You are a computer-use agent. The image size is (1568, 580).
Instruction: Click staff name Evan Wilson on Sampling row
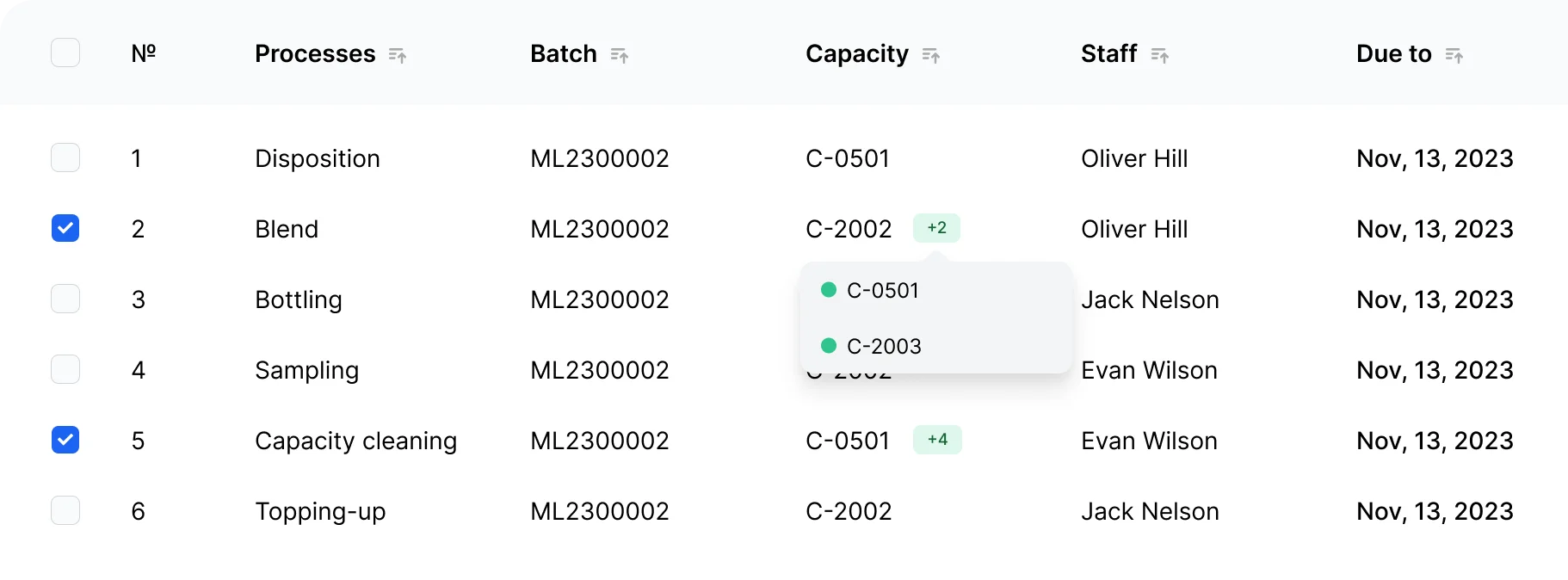pos(1149,370)
